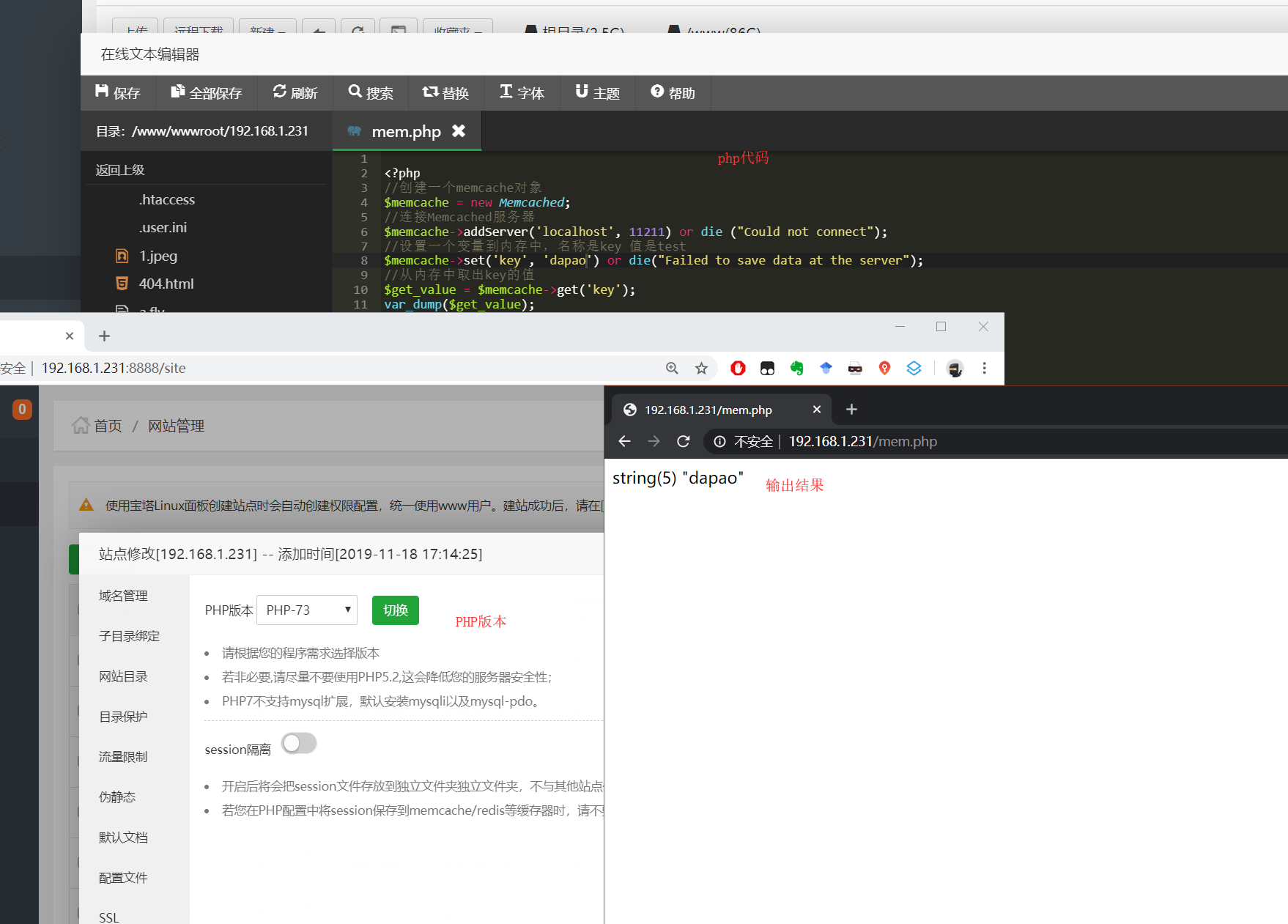Click the address bar showing 192.168.1.231:8888/site
Viewport: 1288px width, 924px height.
pyautogui.click(x=114, y=368)
